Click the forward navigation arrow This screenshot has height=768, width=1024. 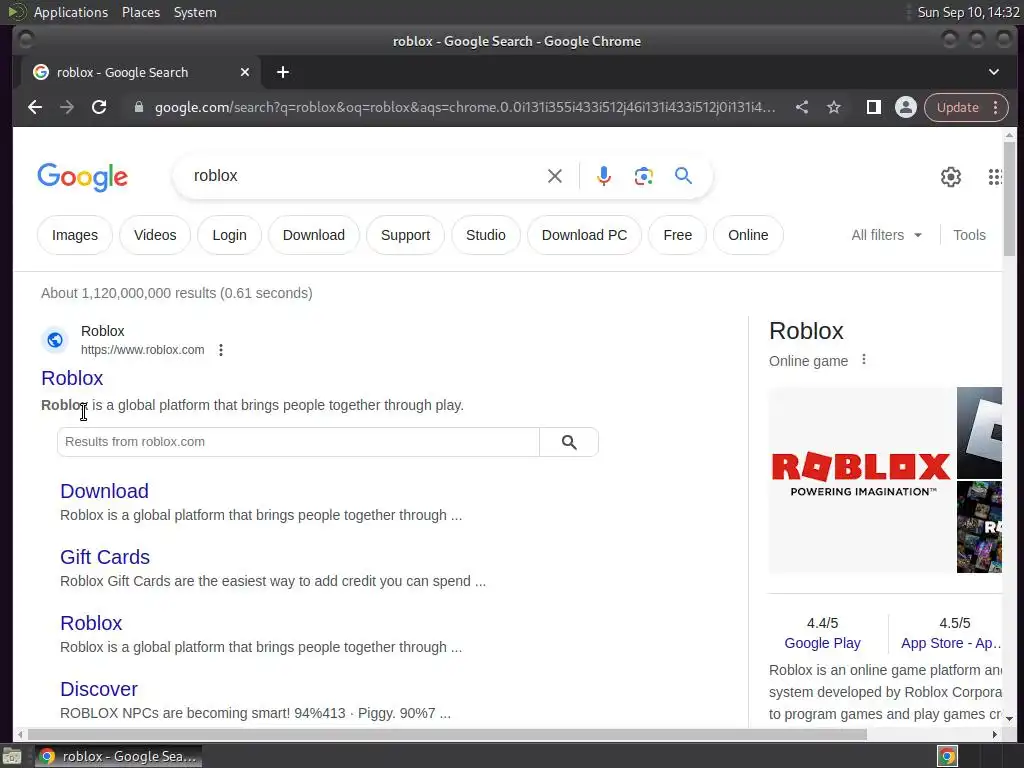[67, 107]
